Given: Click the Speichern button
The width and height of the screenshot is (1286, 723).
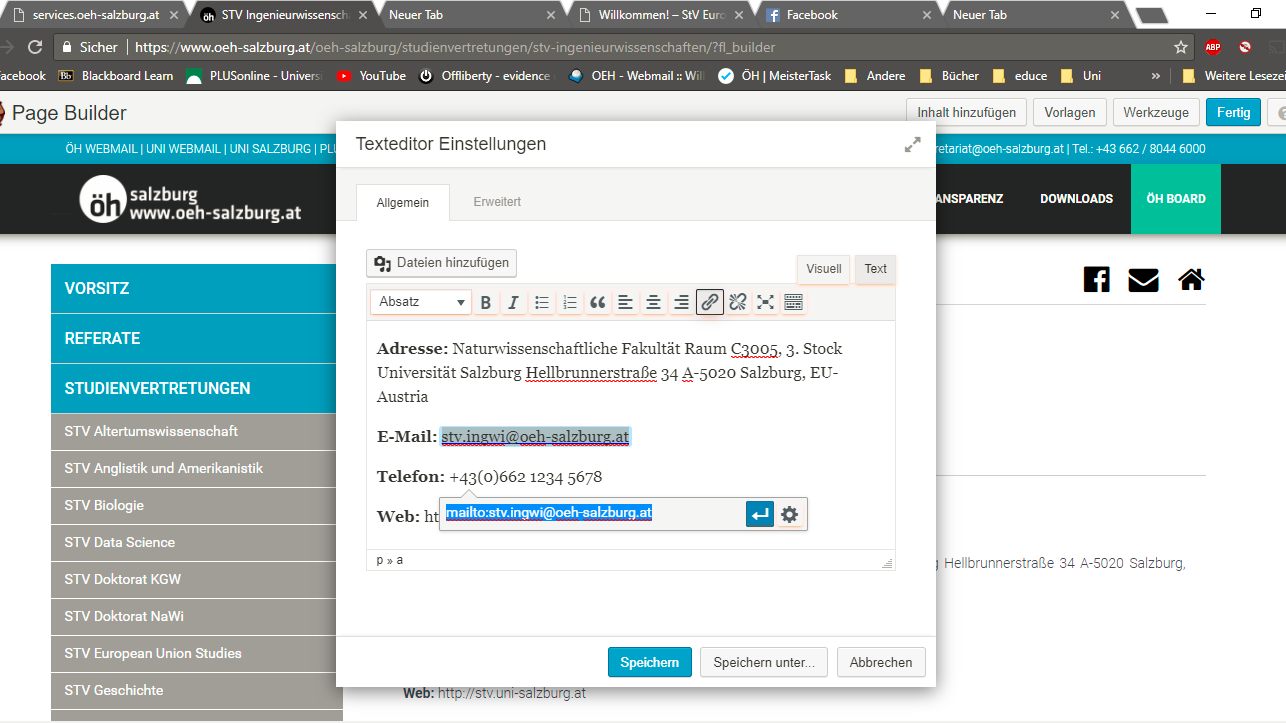Looking at the screenshot, I should (649, 662).
